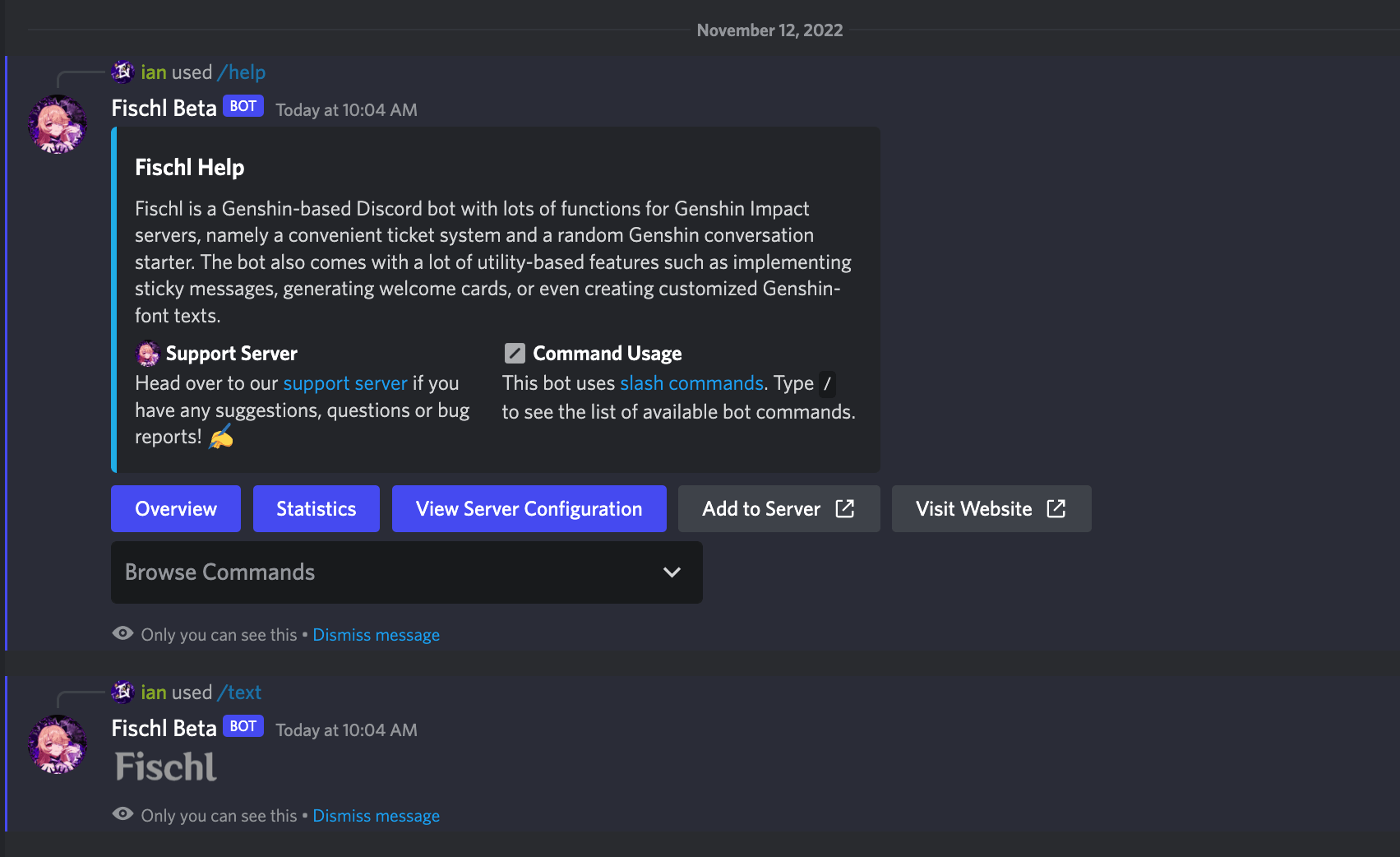
Task: Dismiss the Fischl Help message
Action: click(x=376, y=635)
